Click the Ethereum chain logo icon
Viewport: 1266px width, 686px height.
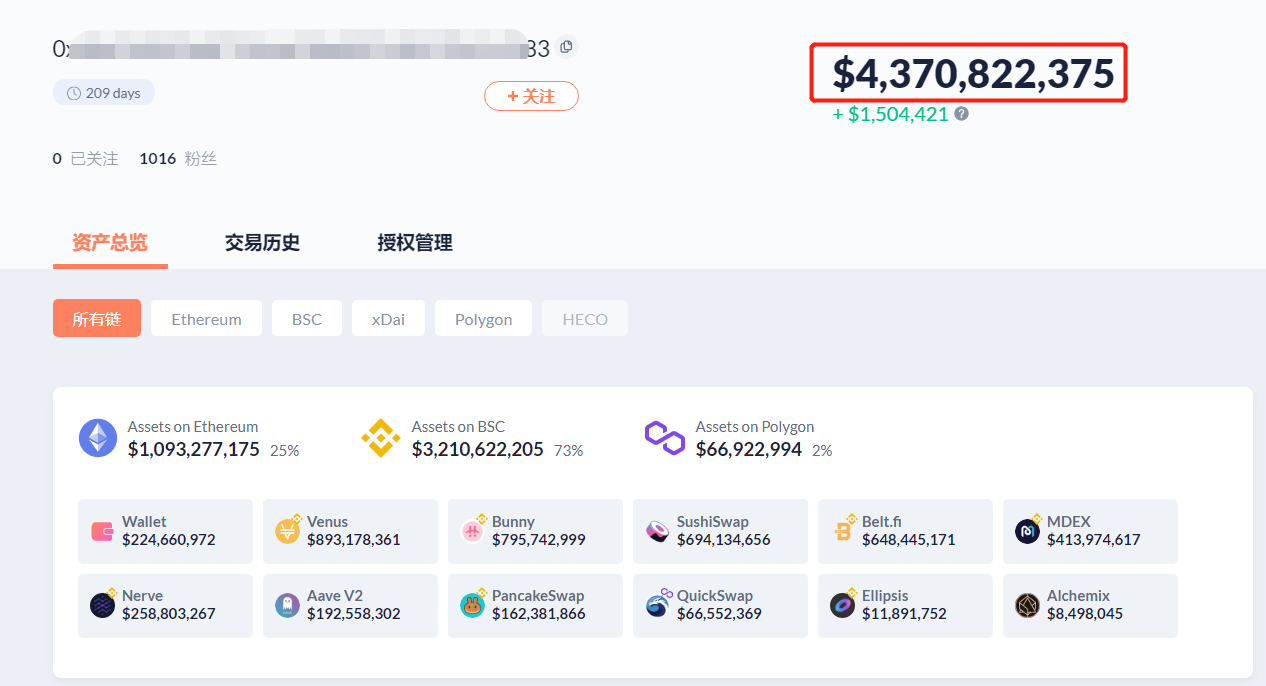97,437
